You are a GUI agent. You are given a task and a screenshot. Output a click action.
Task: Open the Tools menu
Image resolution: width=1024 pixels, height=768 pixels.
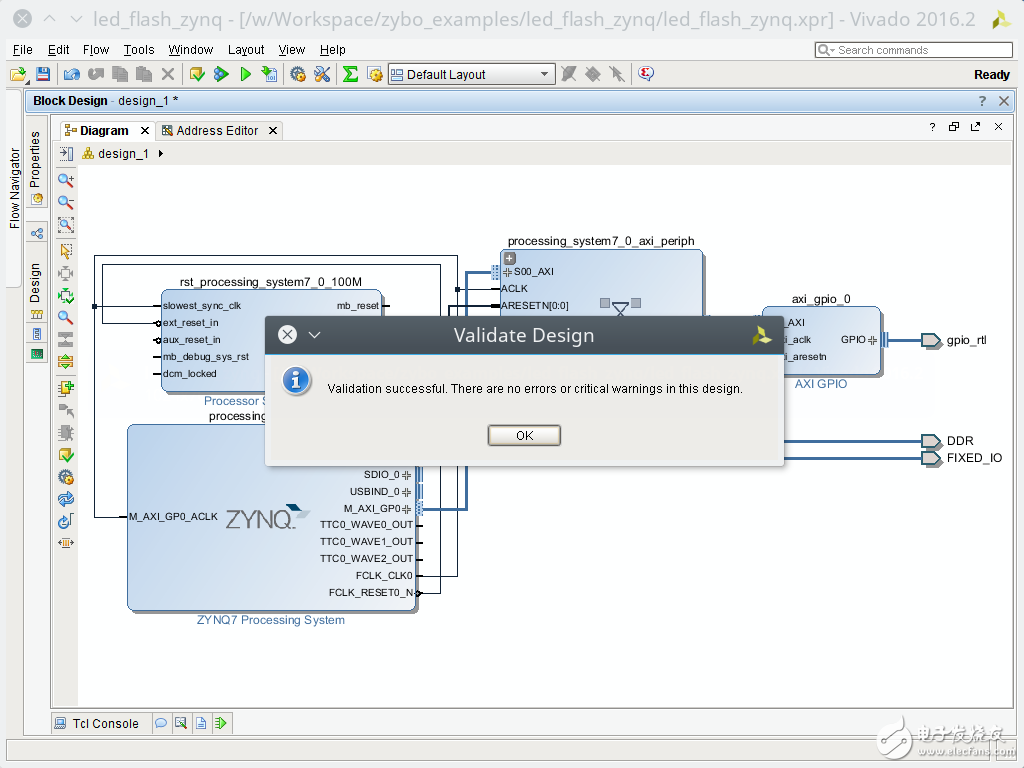(x=139, y=49)
